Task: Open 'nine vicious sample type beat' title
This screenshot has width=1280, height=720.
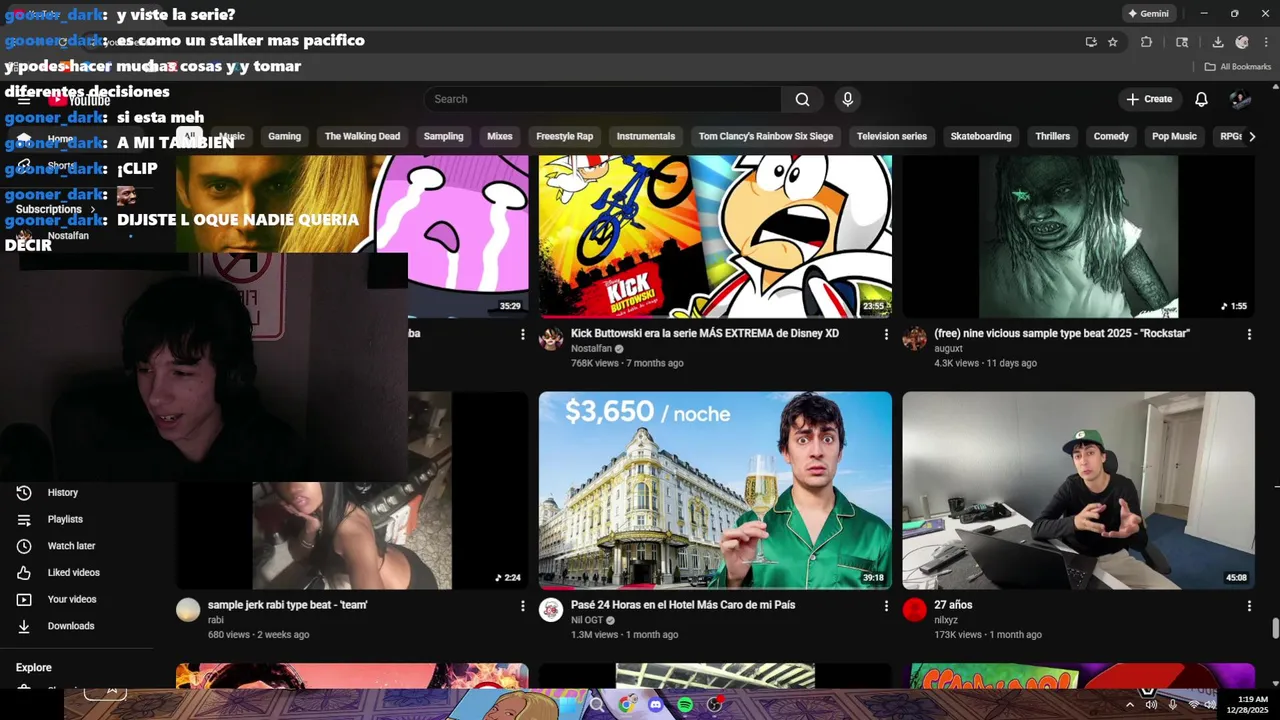Action: click(1062, 334)
